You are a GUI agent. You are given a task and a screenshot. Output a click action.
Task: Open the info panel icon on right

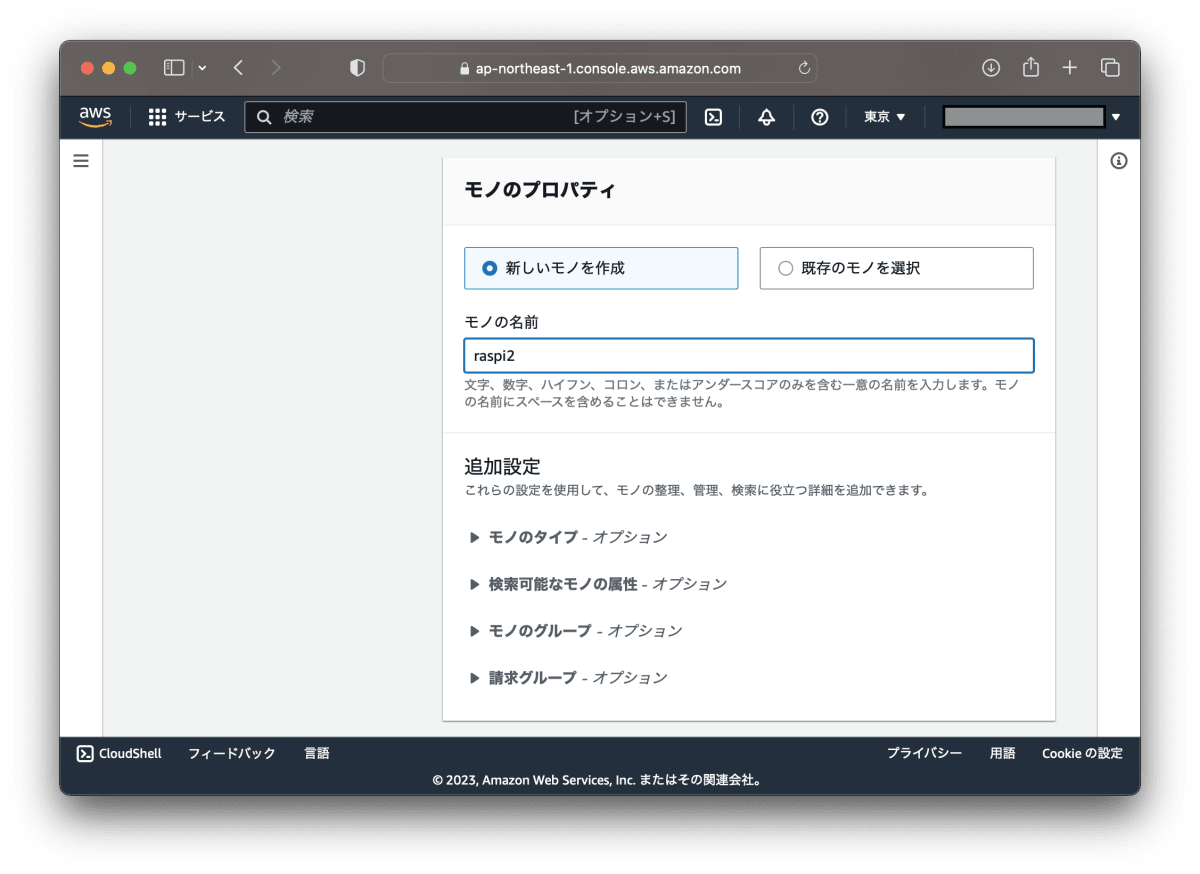point(1119,160)
